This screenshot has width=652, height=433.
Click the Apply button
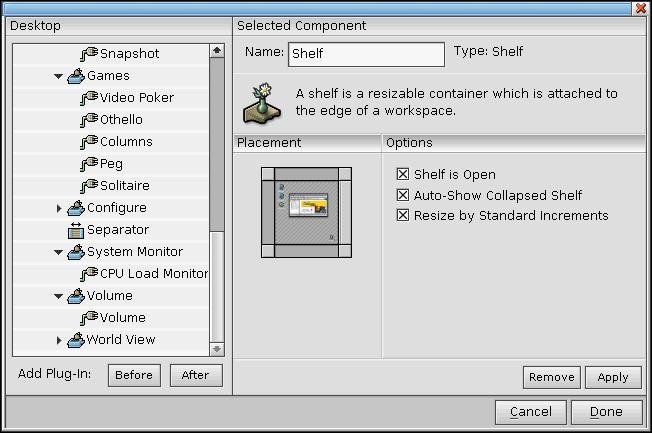(x=612, y=377)
